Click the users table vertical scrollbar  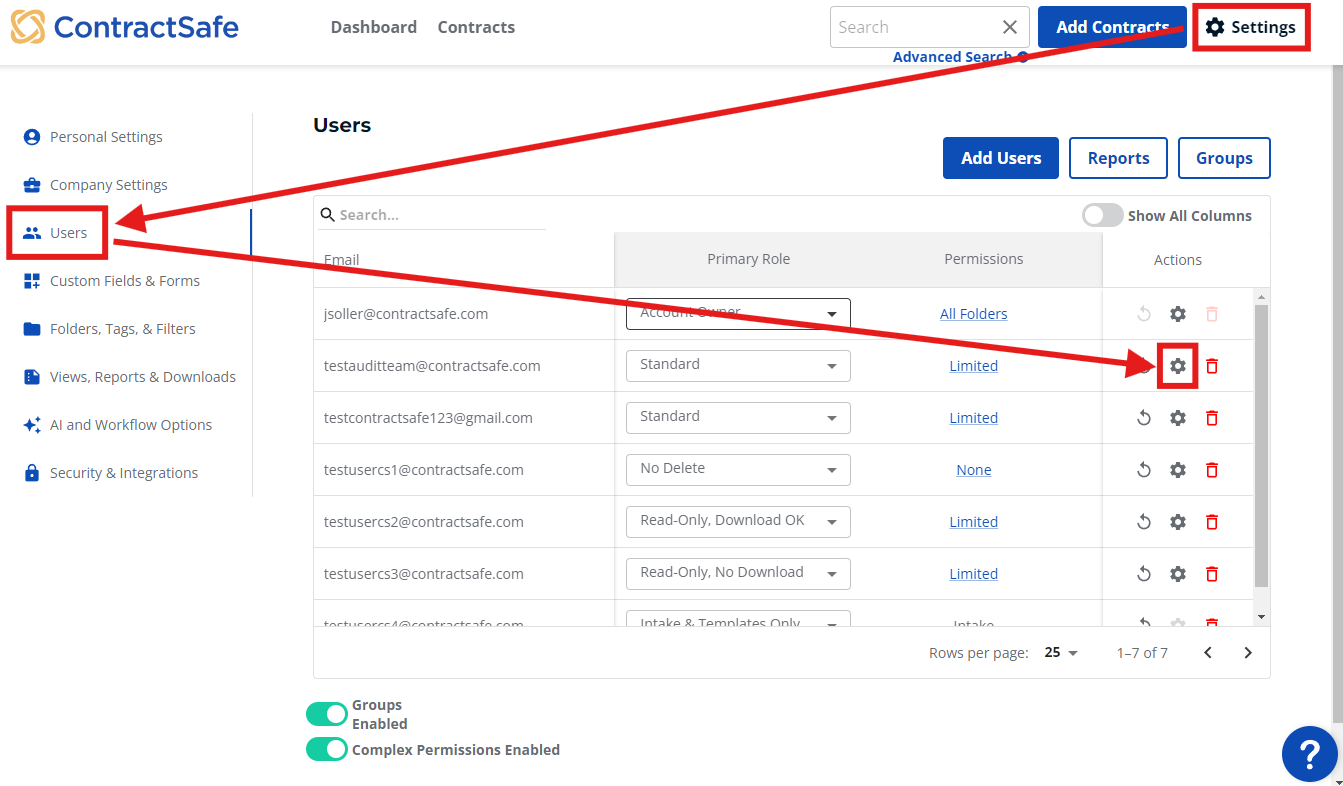coord(1261,445)
